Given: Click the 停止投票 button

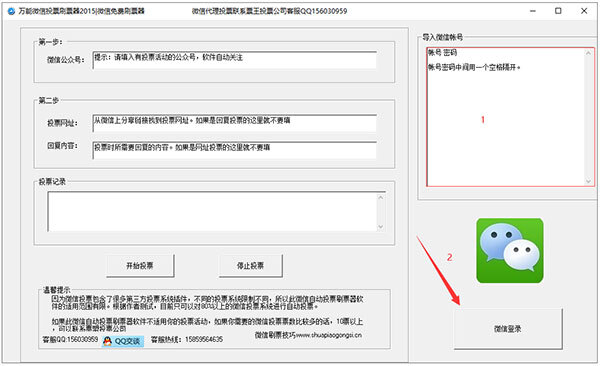Looking at the screenshot, I should [251, 265].
